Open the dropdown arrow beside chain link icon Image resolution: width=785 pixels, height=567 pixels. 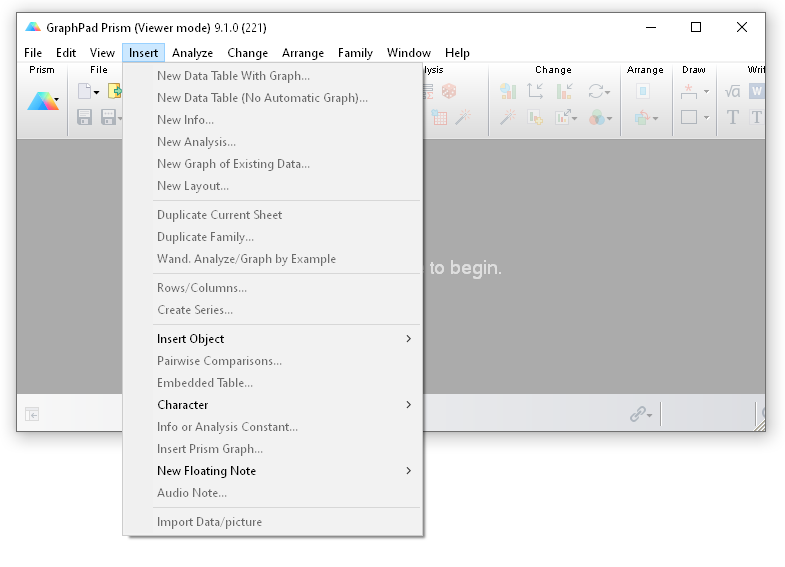click(x=649, y=415)
